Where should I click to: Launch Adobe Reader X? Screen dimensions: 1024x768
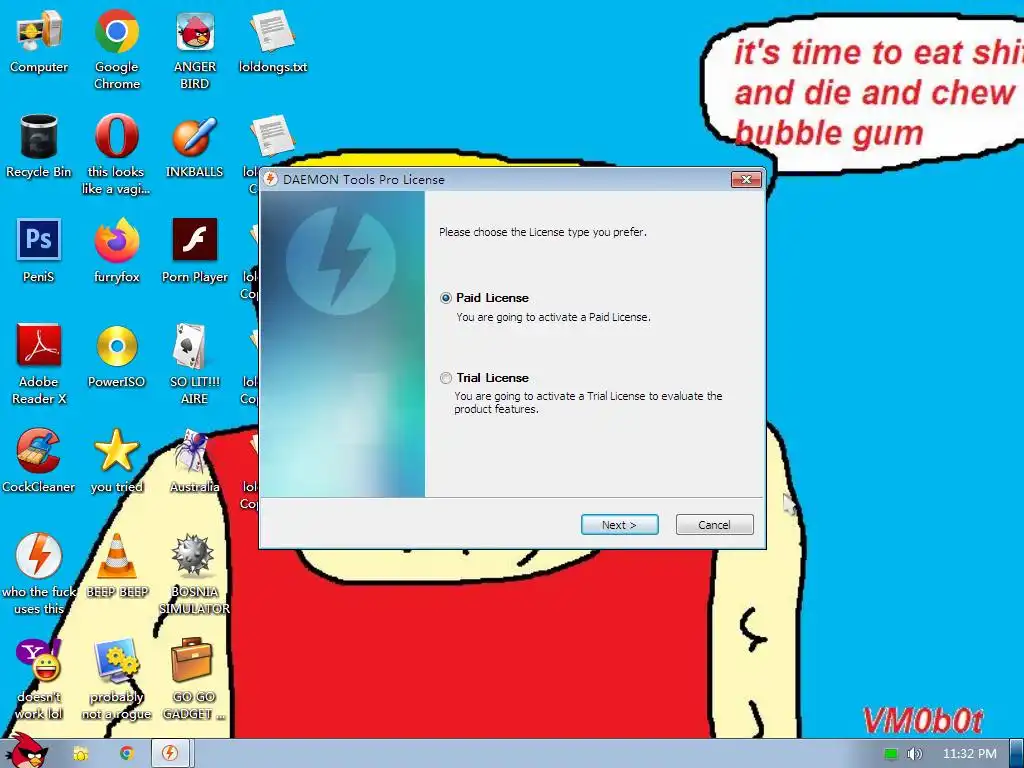pyautogui.click(x=39, y=345)
